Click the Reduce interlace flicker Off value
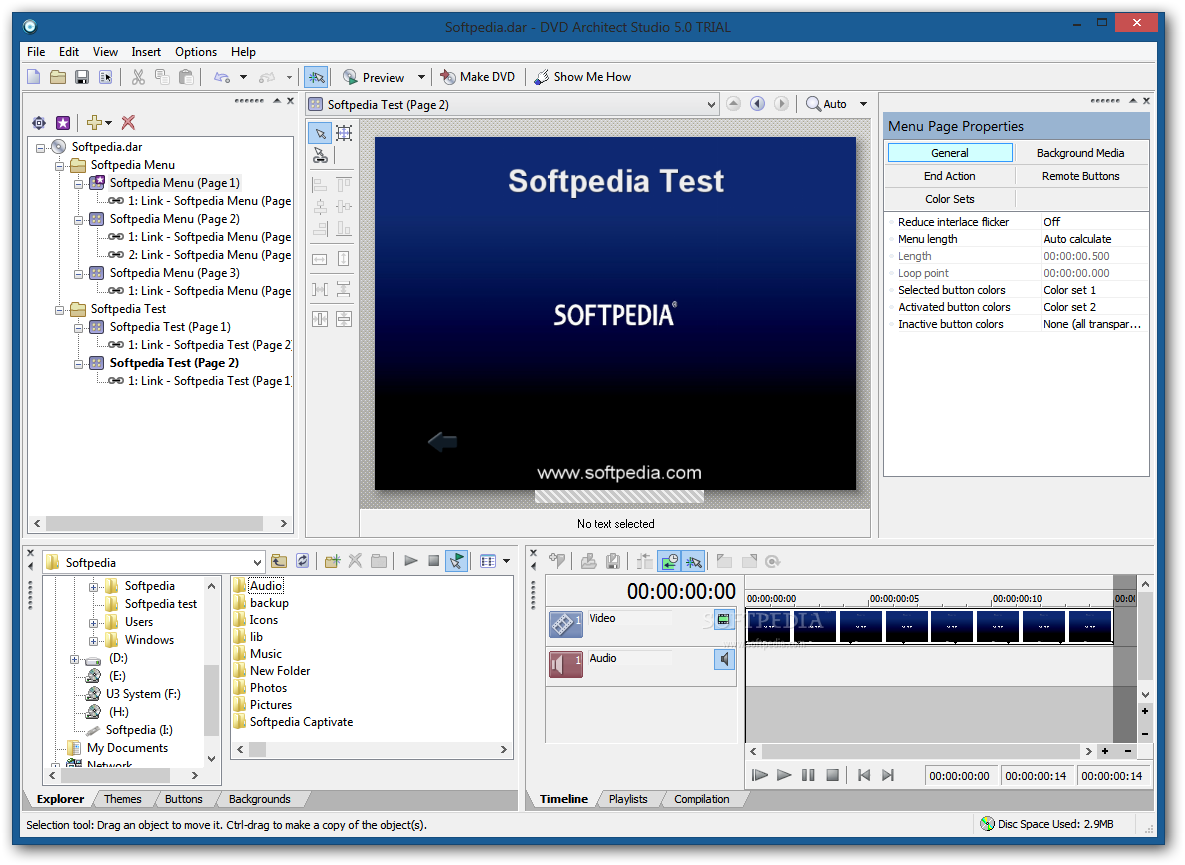Screen dimensions: 1185x865 click(x=1093, y=222)
